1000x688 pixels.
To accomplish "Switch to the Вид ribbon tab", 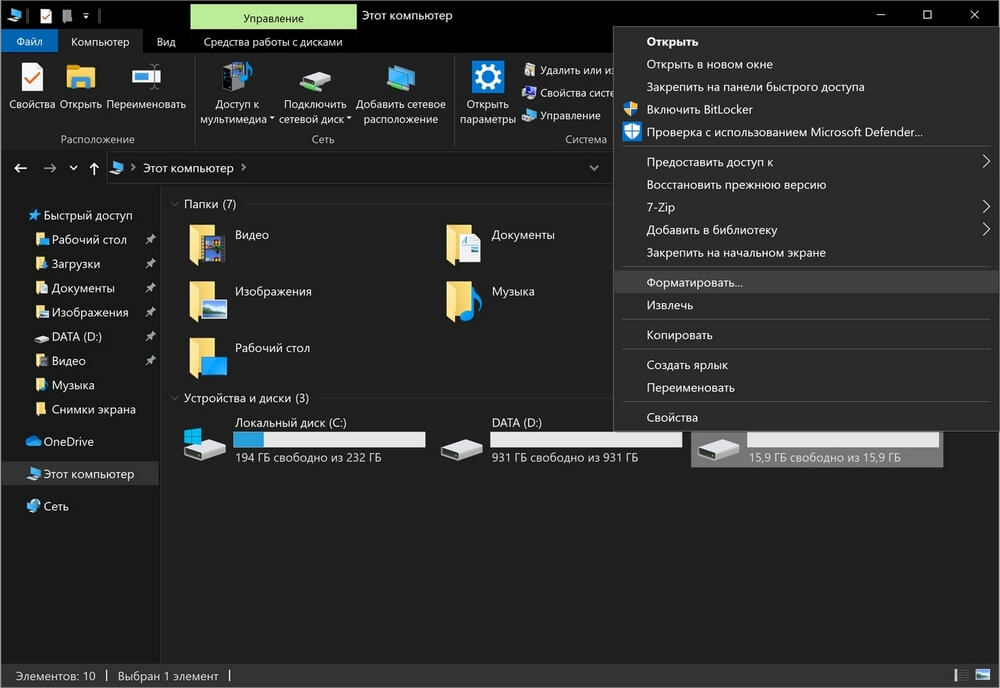I will point(166,42).
